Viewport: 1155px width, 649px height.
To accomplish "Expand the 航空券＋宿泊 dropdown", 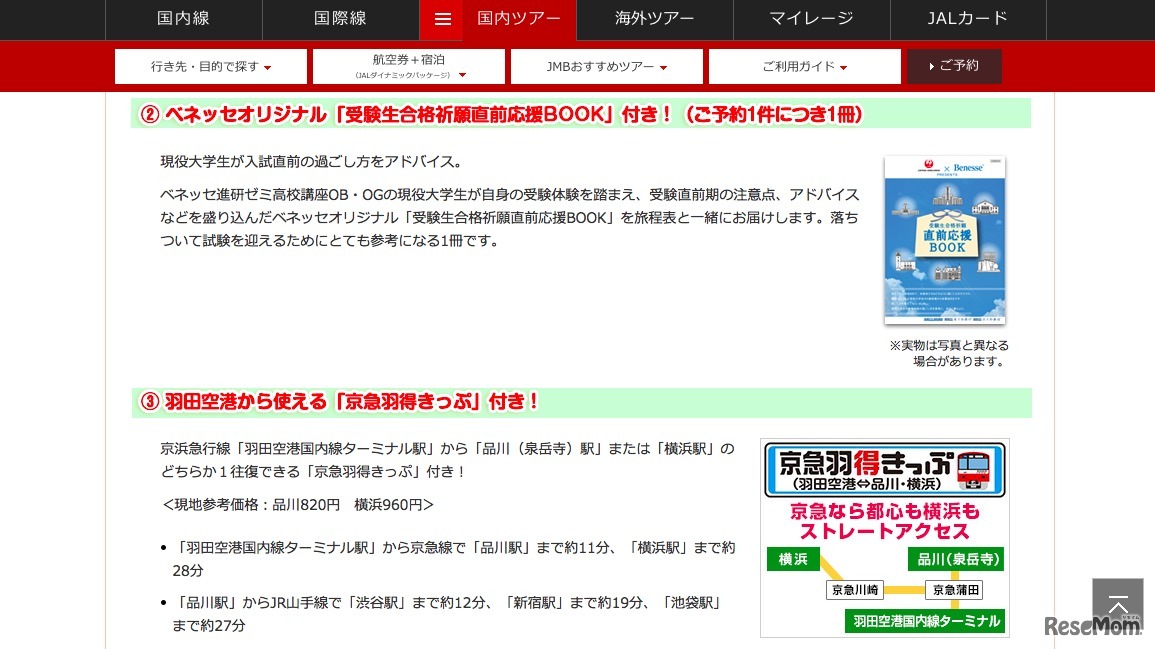I will 407,65.
